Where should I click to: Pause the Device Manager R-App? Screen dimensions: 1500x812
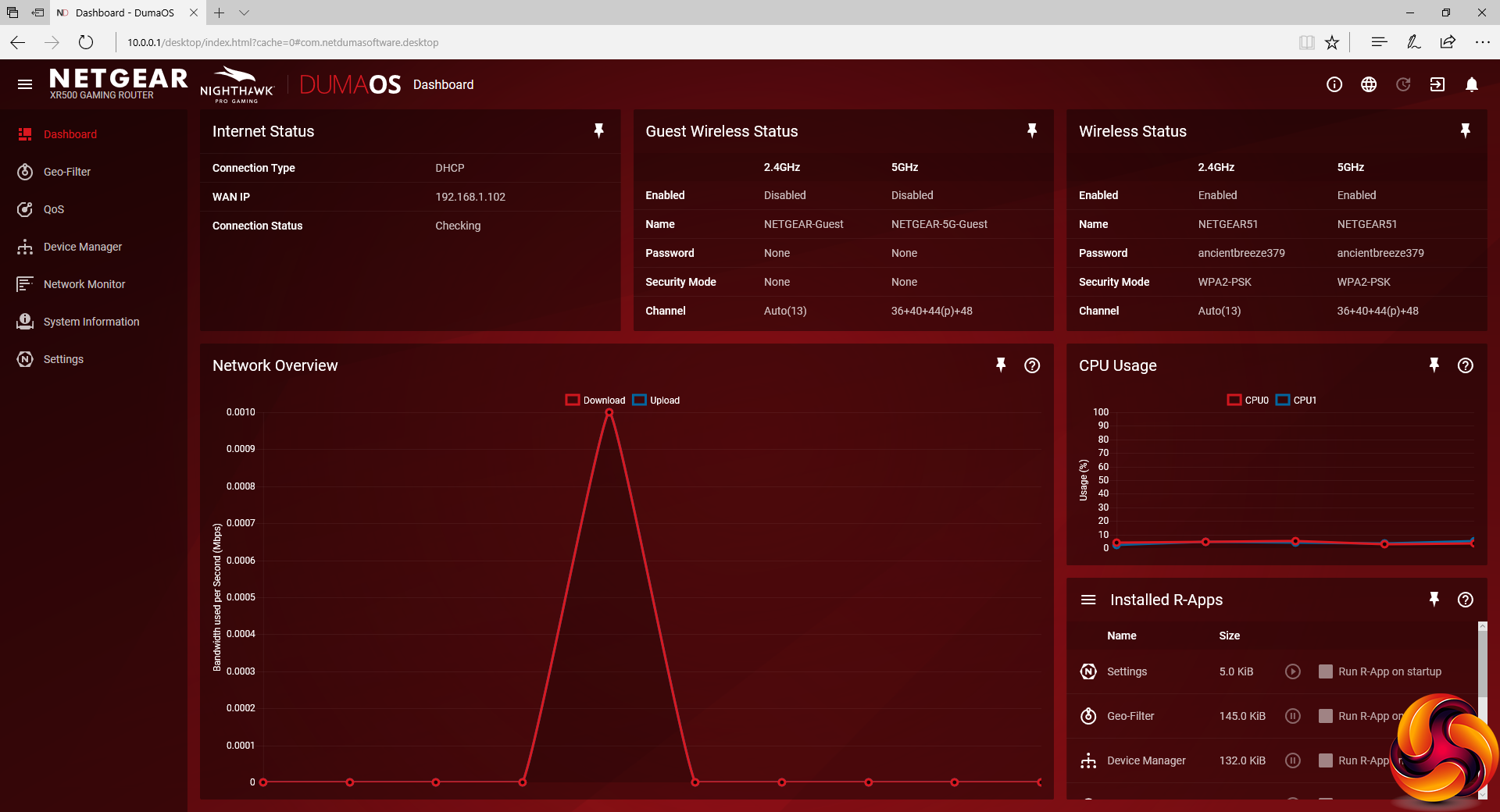[x=1293, y=760]
